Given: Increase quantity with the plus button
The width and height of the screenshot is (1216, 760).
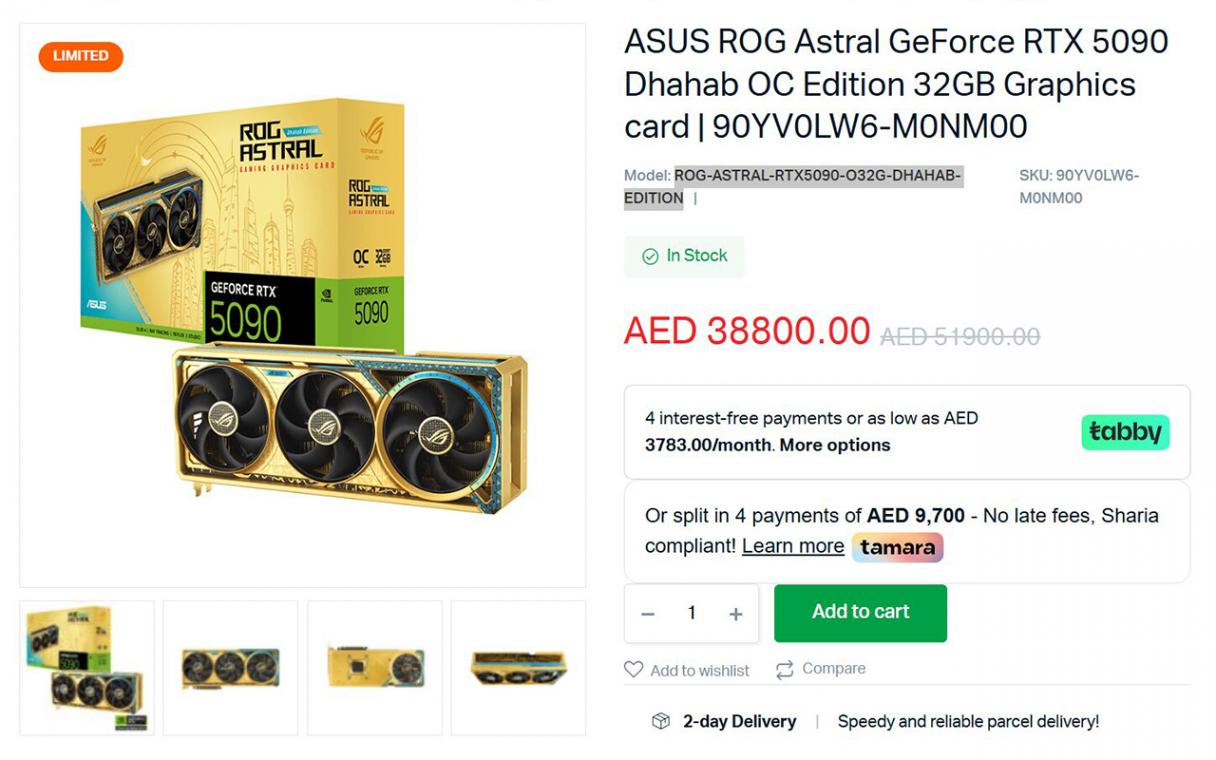Looking at the screenshot, I should point(736,614).
